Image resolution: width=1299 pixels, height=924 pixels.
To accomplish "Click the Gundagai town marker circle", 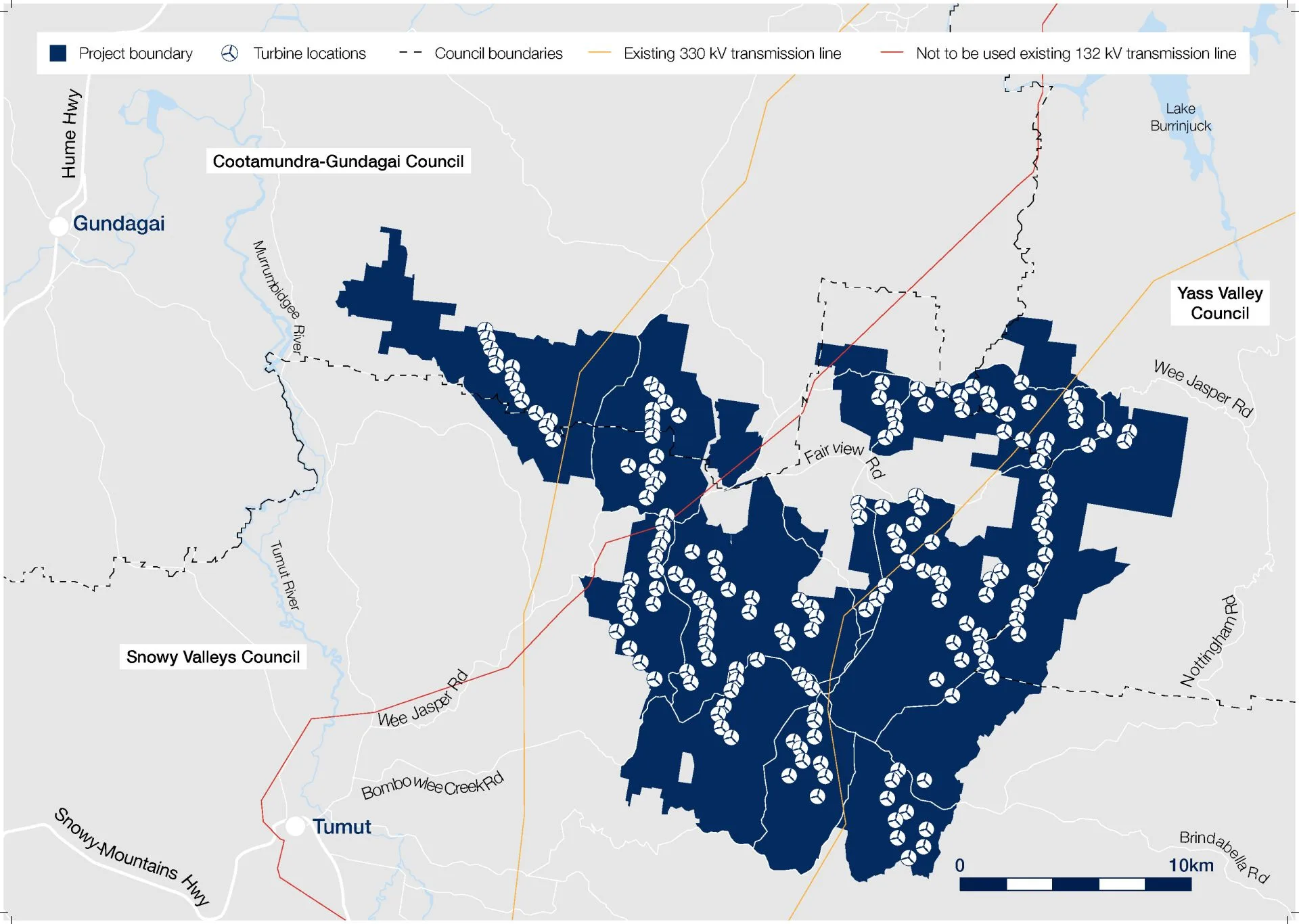I will coord(59,226).
